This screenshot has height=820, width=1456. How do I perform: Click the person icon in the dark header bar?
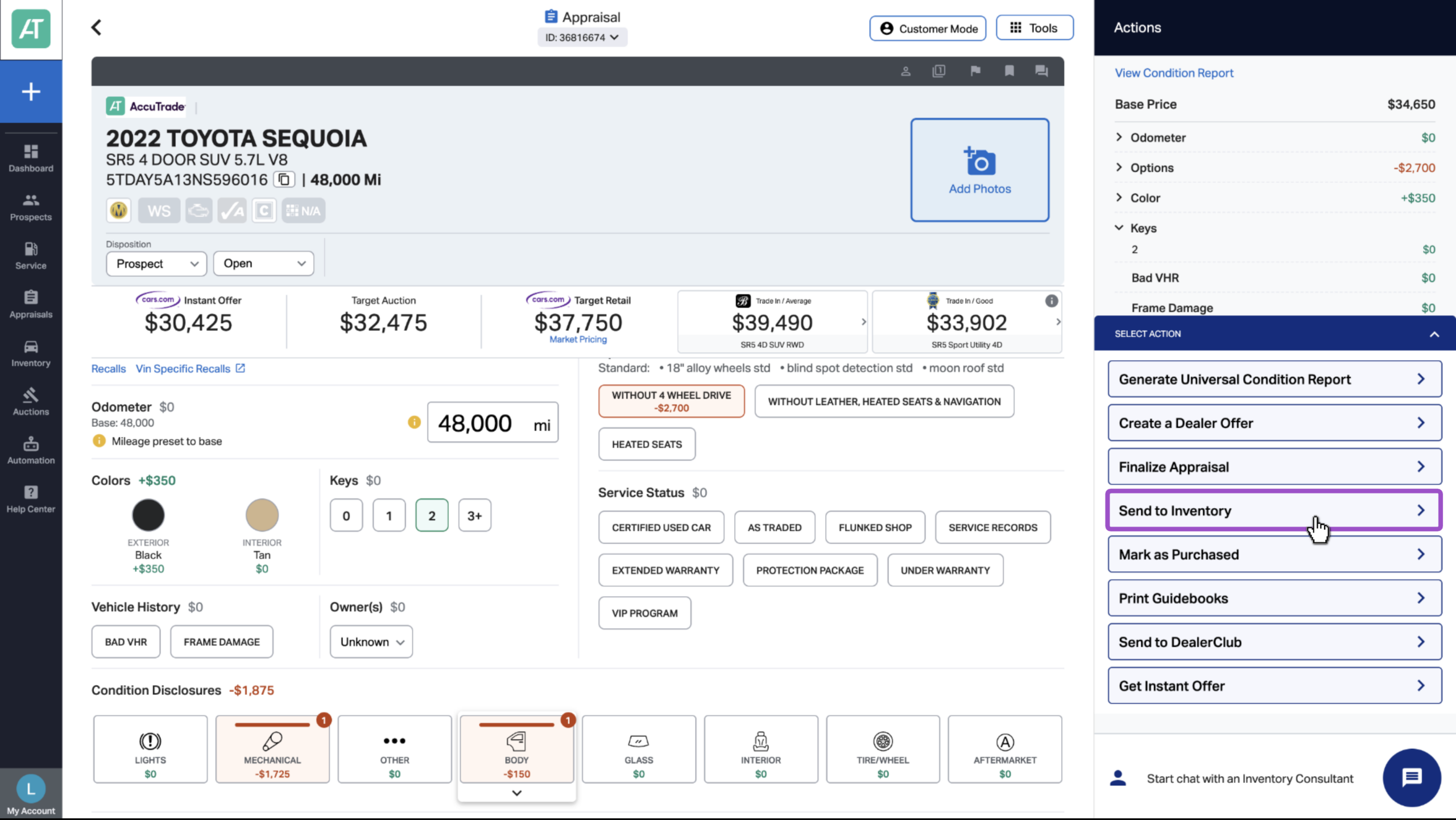pos(906,71)
